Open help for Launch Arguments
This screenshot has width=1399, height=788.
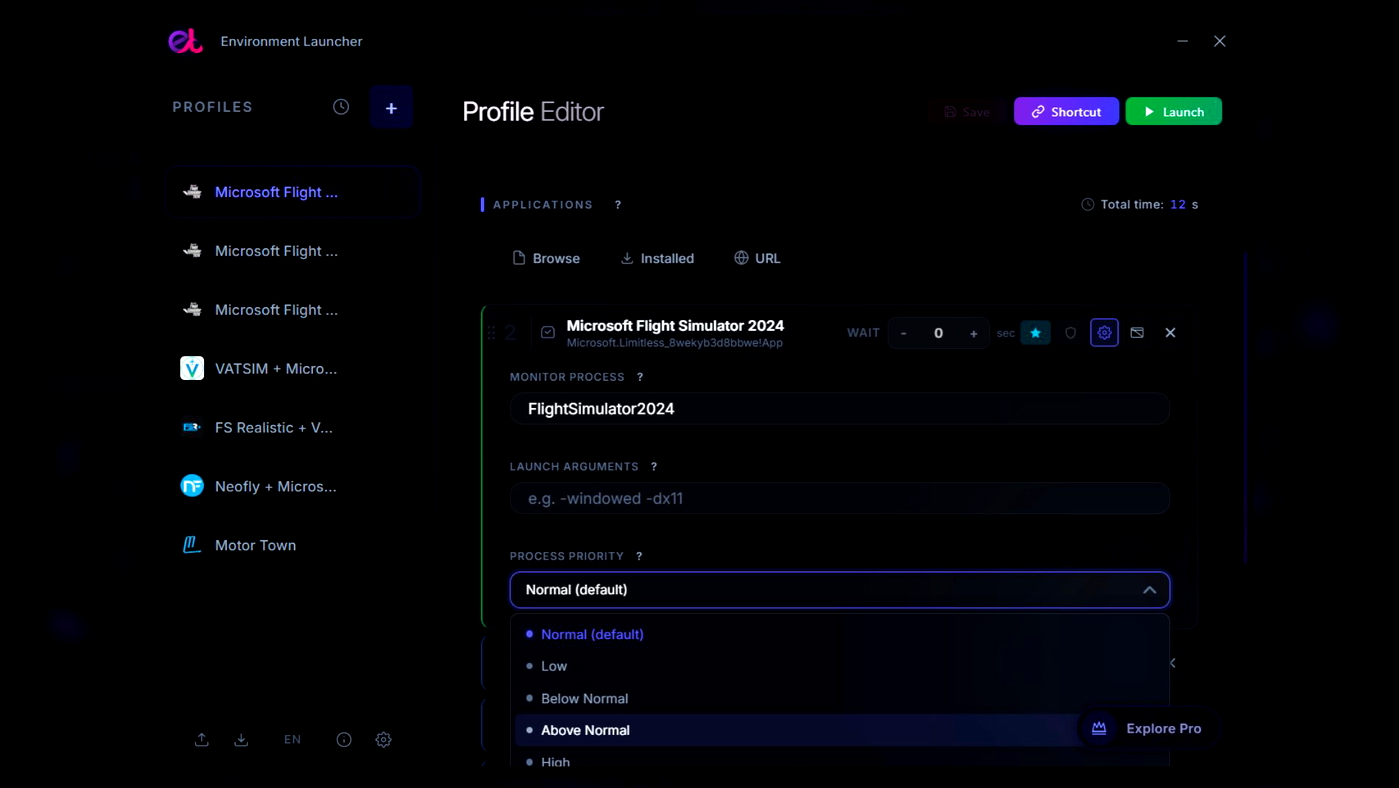[x=654, y=467]
